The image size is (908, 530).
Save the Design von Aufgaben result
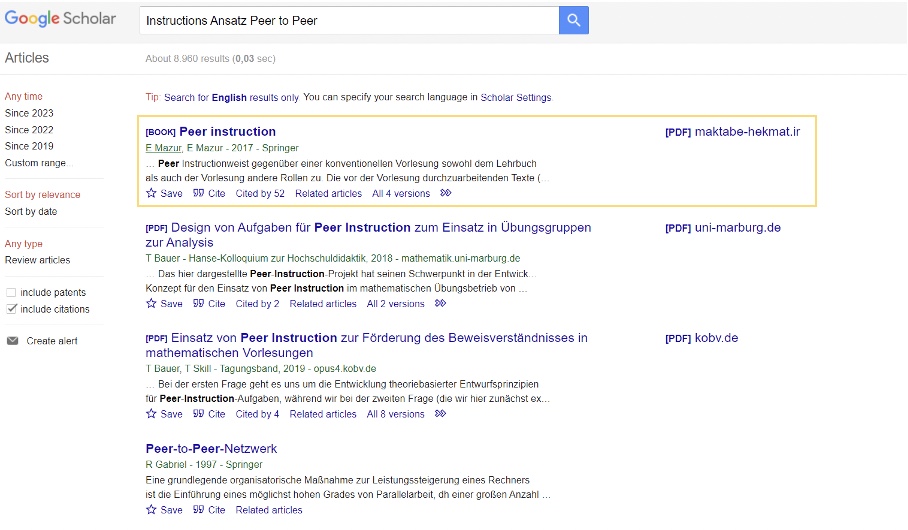(164, 304)
